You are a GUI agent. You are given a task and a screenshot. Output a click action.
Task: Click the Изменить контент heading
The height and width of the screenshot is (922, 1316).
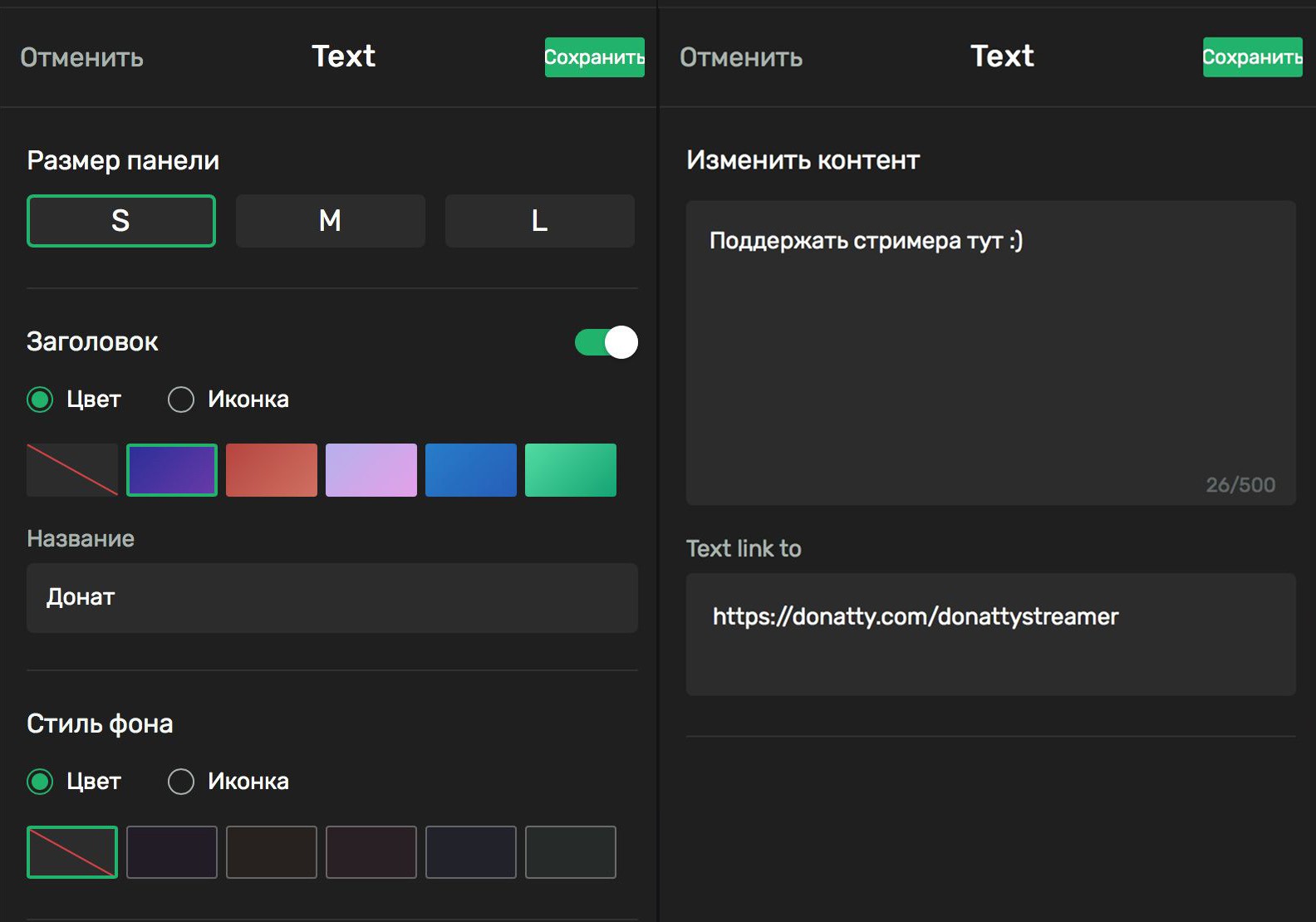803,160
